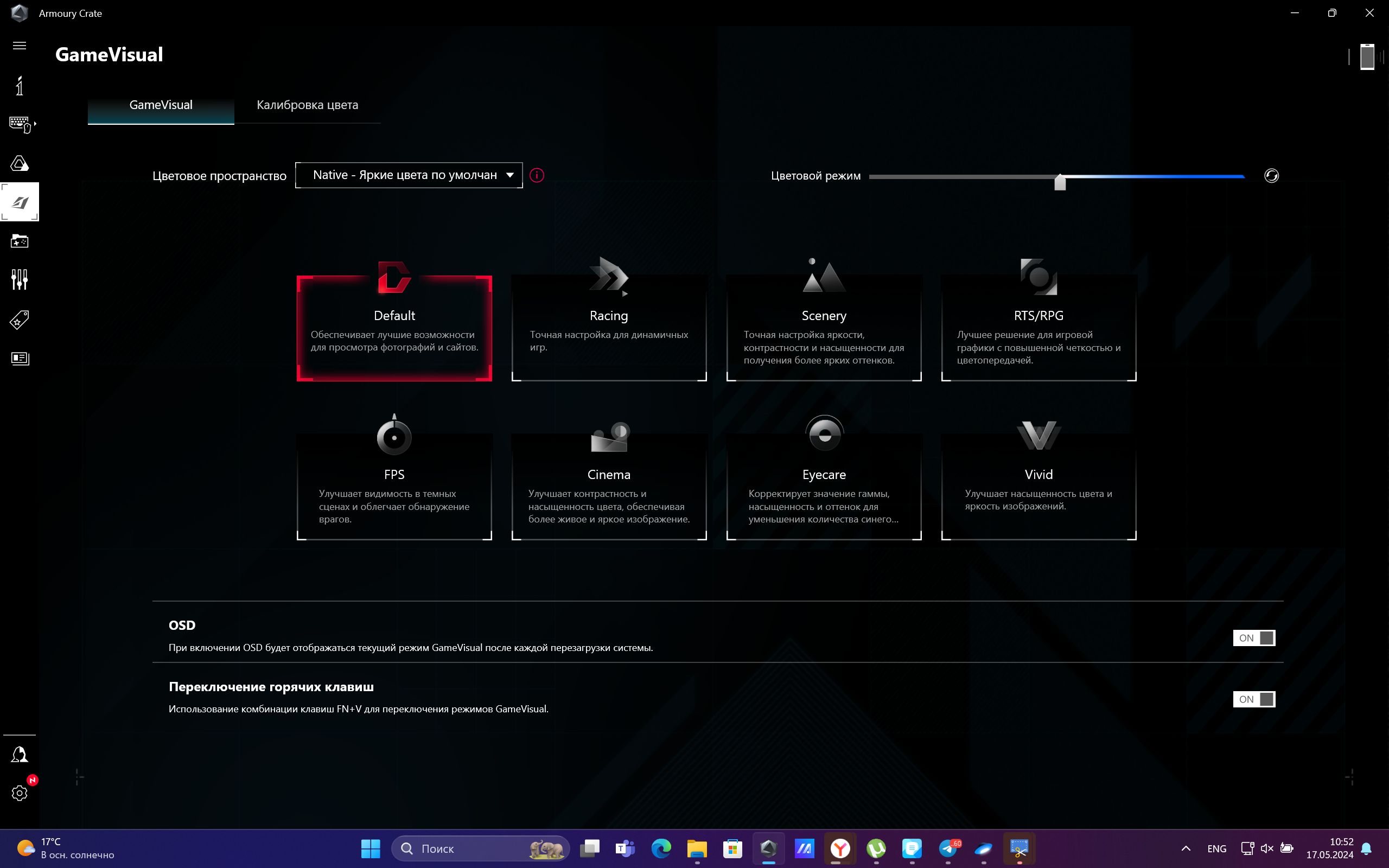Open the Aura Sync triangle icon

click(x=20, y=164)
